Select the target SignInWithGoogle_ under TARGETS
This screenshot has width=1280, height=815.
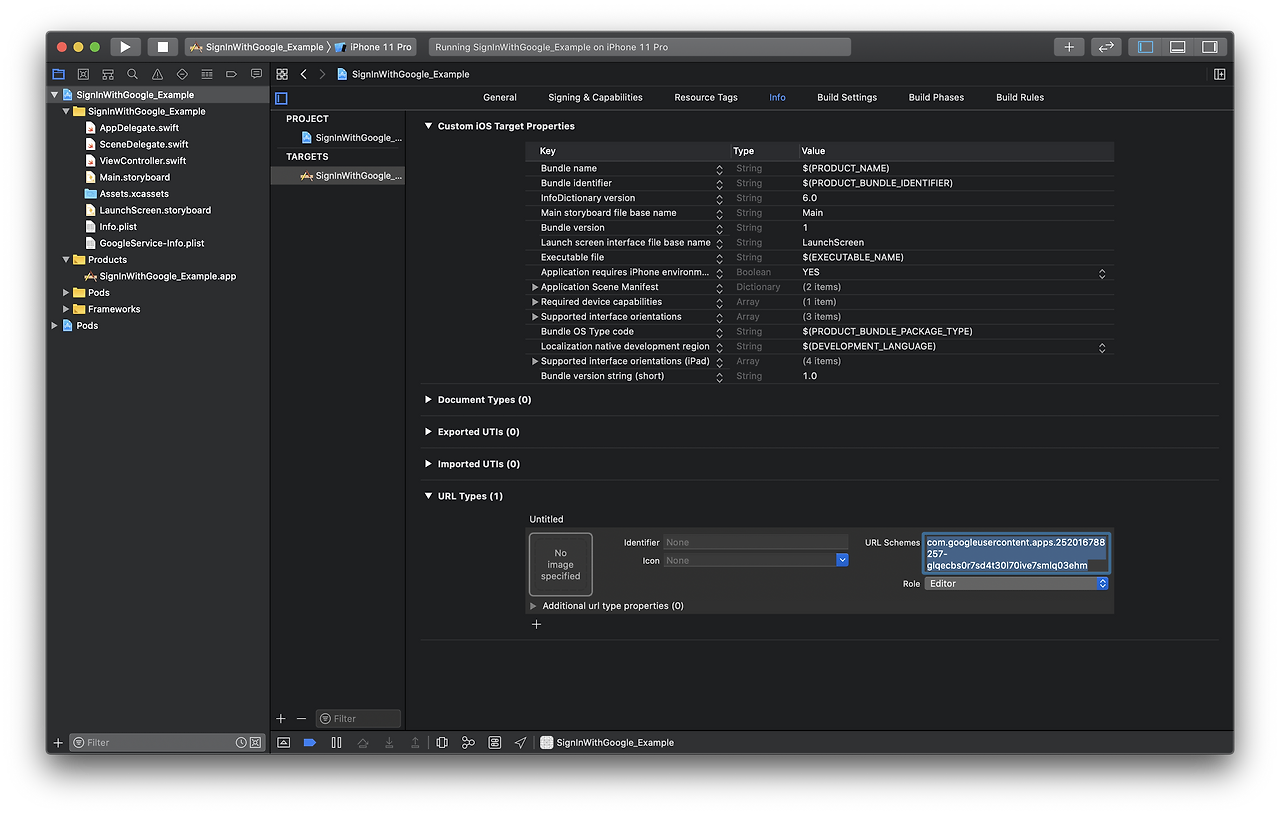[x=351, y=175]
